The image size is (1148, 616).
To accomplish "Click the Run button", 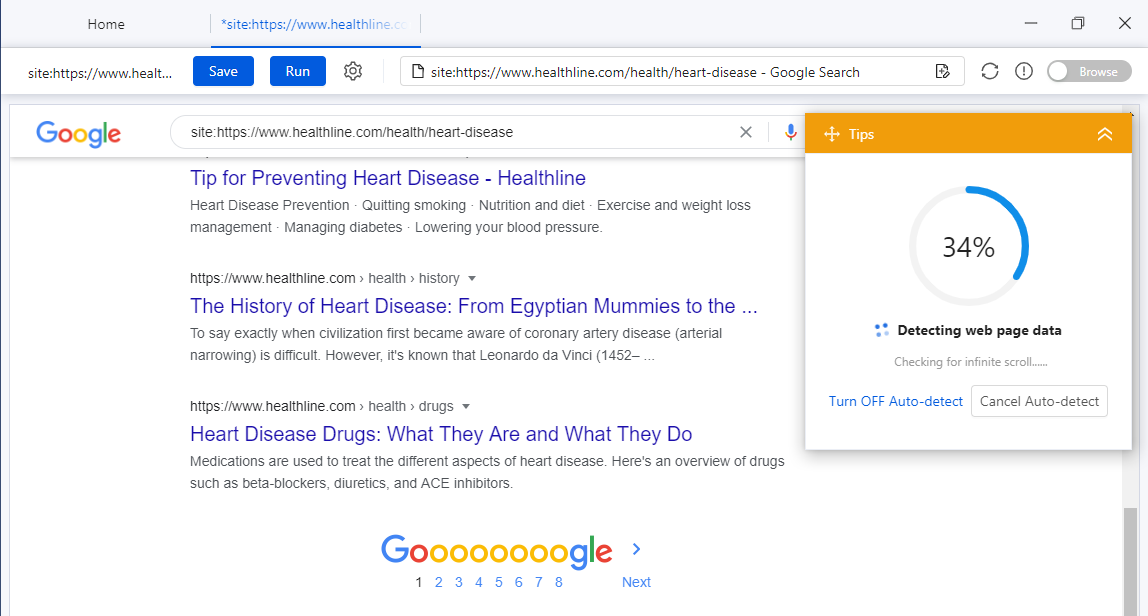I will (297, 71).
